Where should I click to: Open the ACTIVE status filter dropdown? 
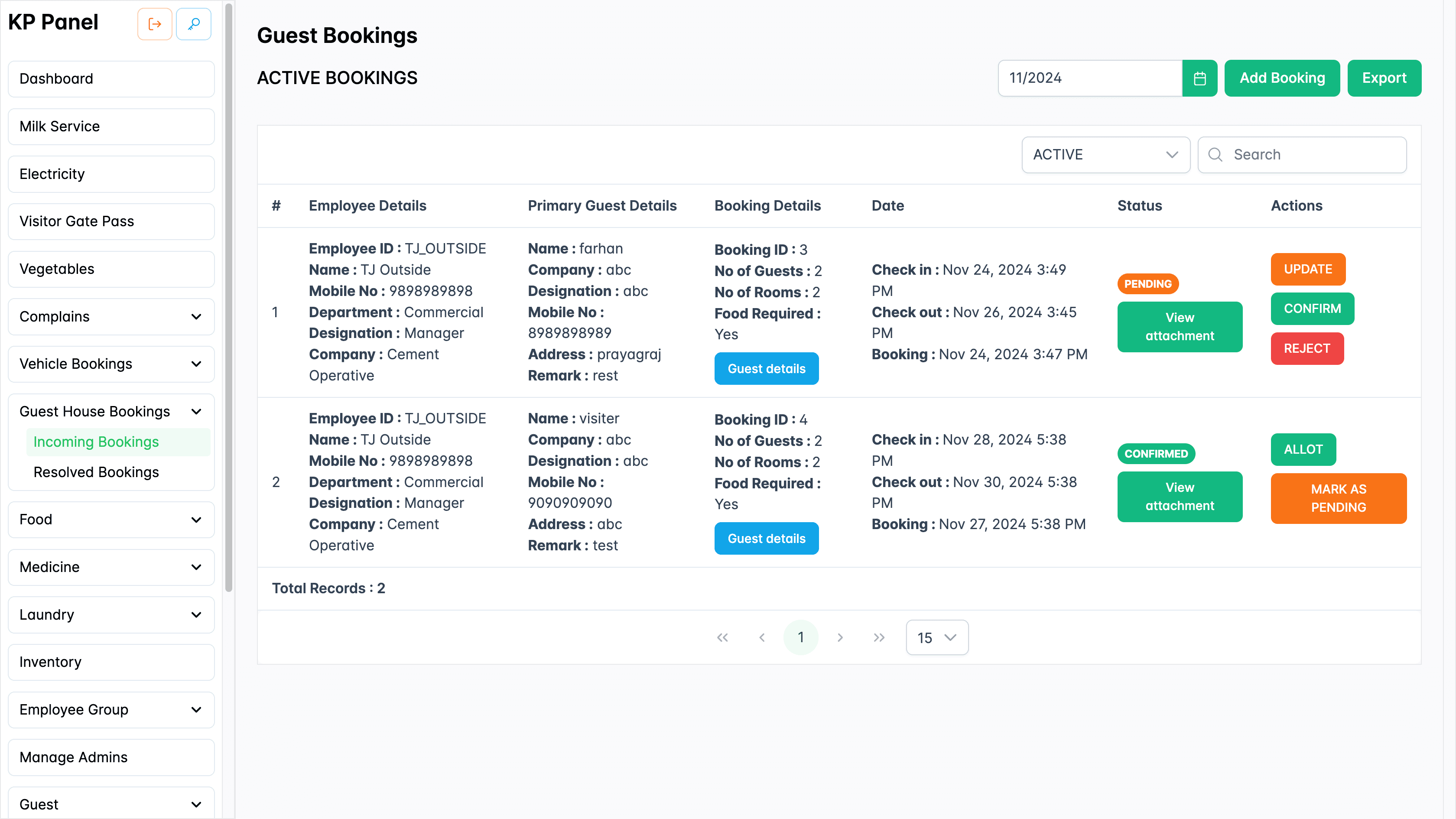[1105, 154]
